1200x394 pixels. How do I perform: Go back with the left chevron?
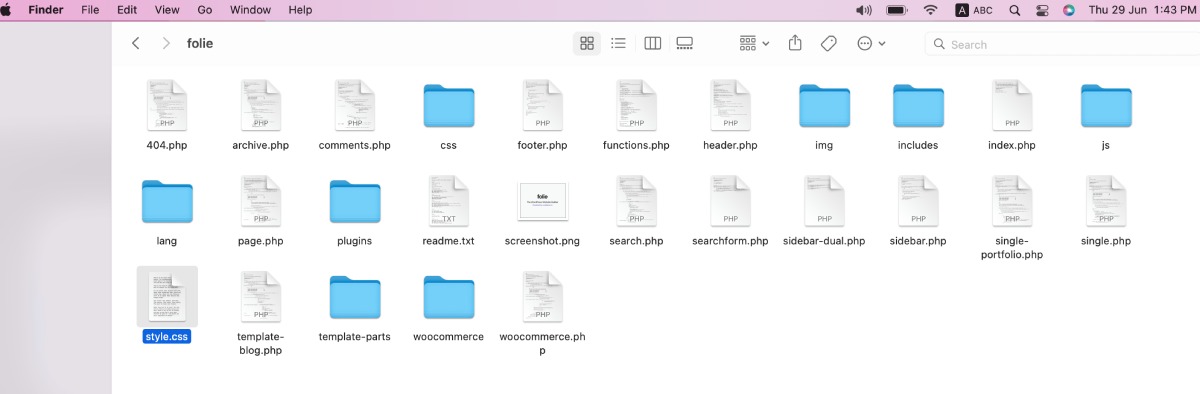136,43
